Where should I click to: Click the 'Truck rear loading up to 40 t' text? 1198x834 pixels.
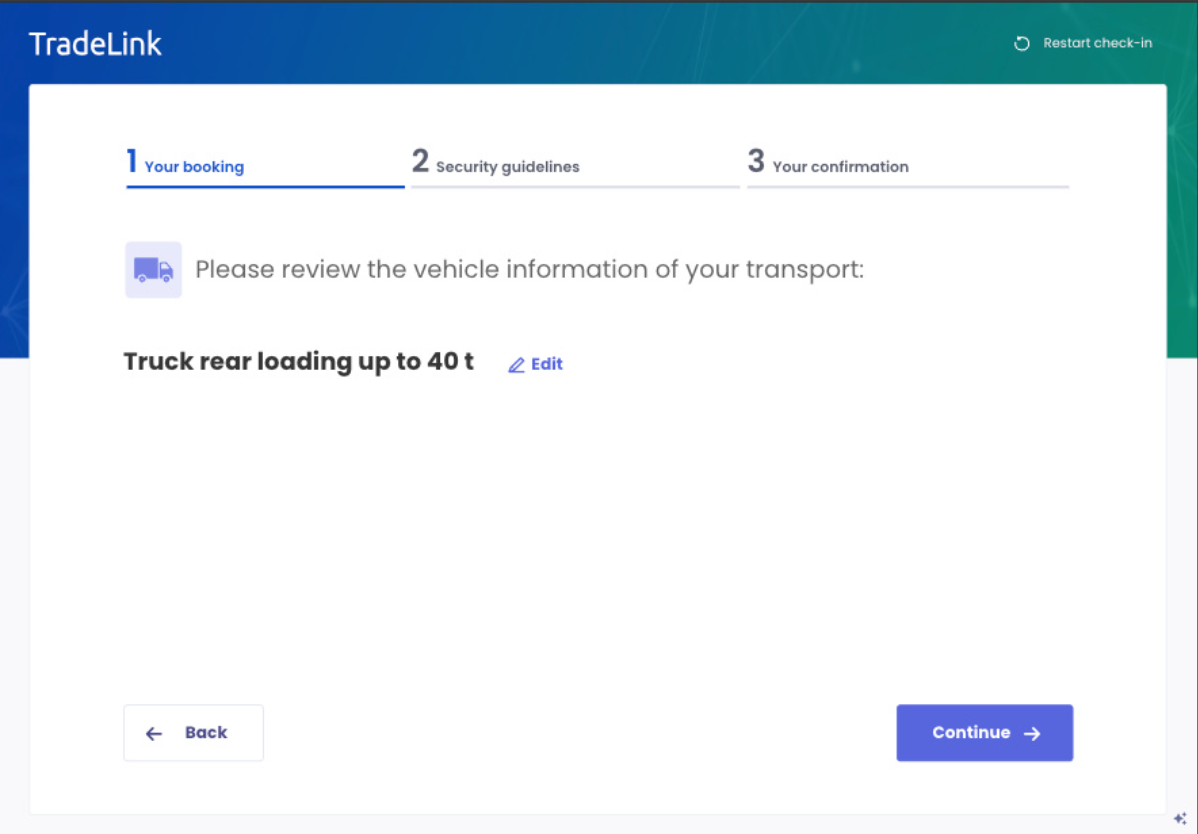pyautogui.click(x=298, y=362)
